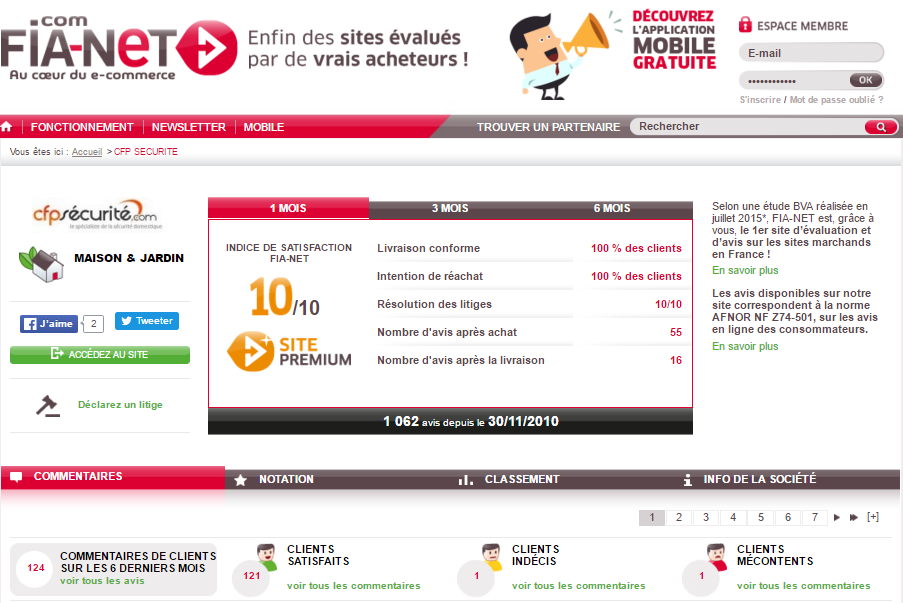Click the Livraison conforme row label
903x603 pixels.
[428, 248]
